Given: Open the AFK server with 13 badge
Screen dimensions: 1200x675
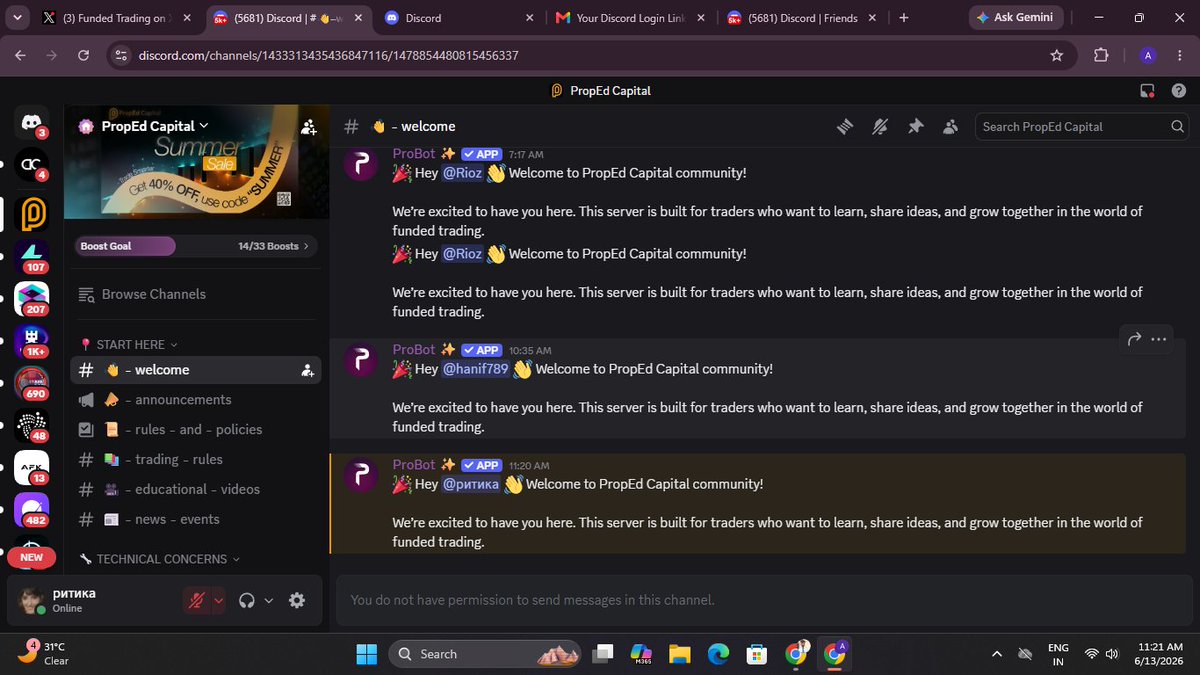Looking at the screenshot, I should point(32,468).
